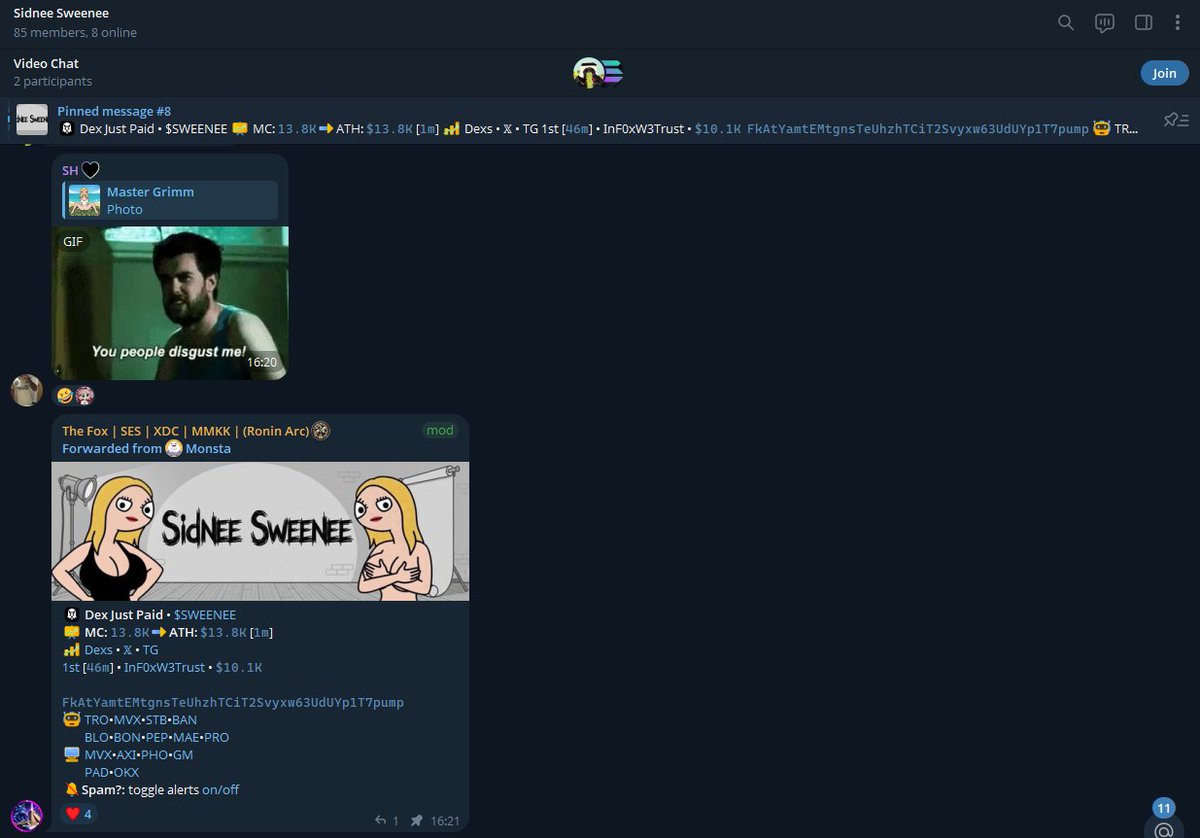Open the AXI link

tap(127, 755)
